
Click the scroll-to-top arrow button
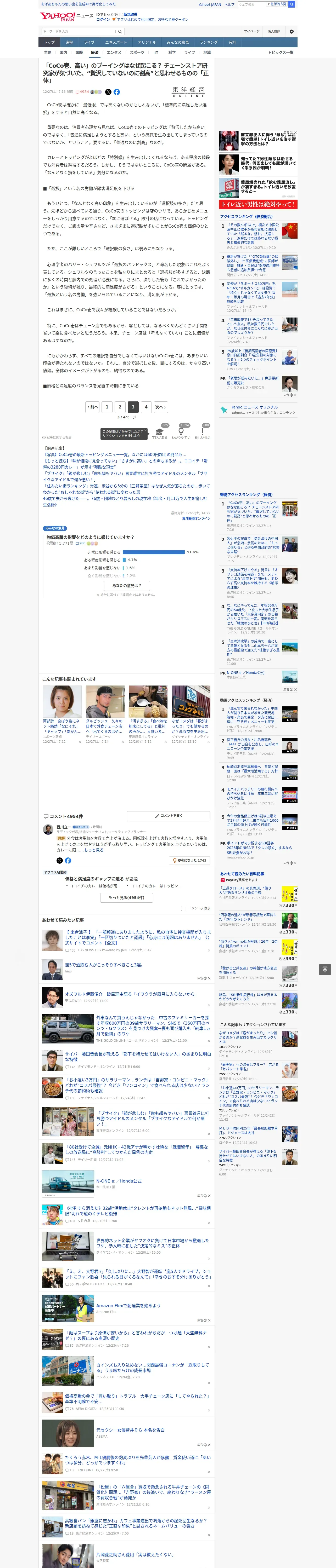pyautogui.click(x=324, y=969)
